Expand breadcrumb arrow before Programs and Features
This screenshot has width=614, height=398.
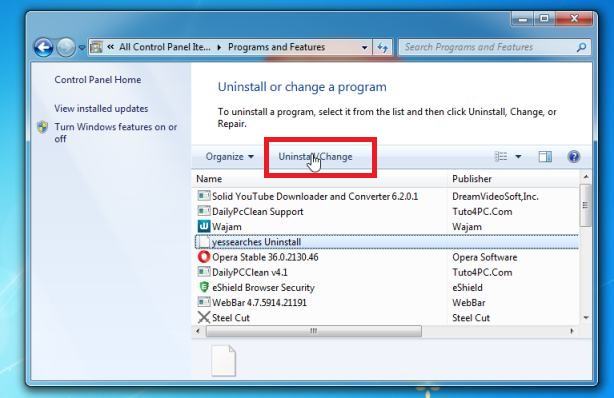coord(219,47)
